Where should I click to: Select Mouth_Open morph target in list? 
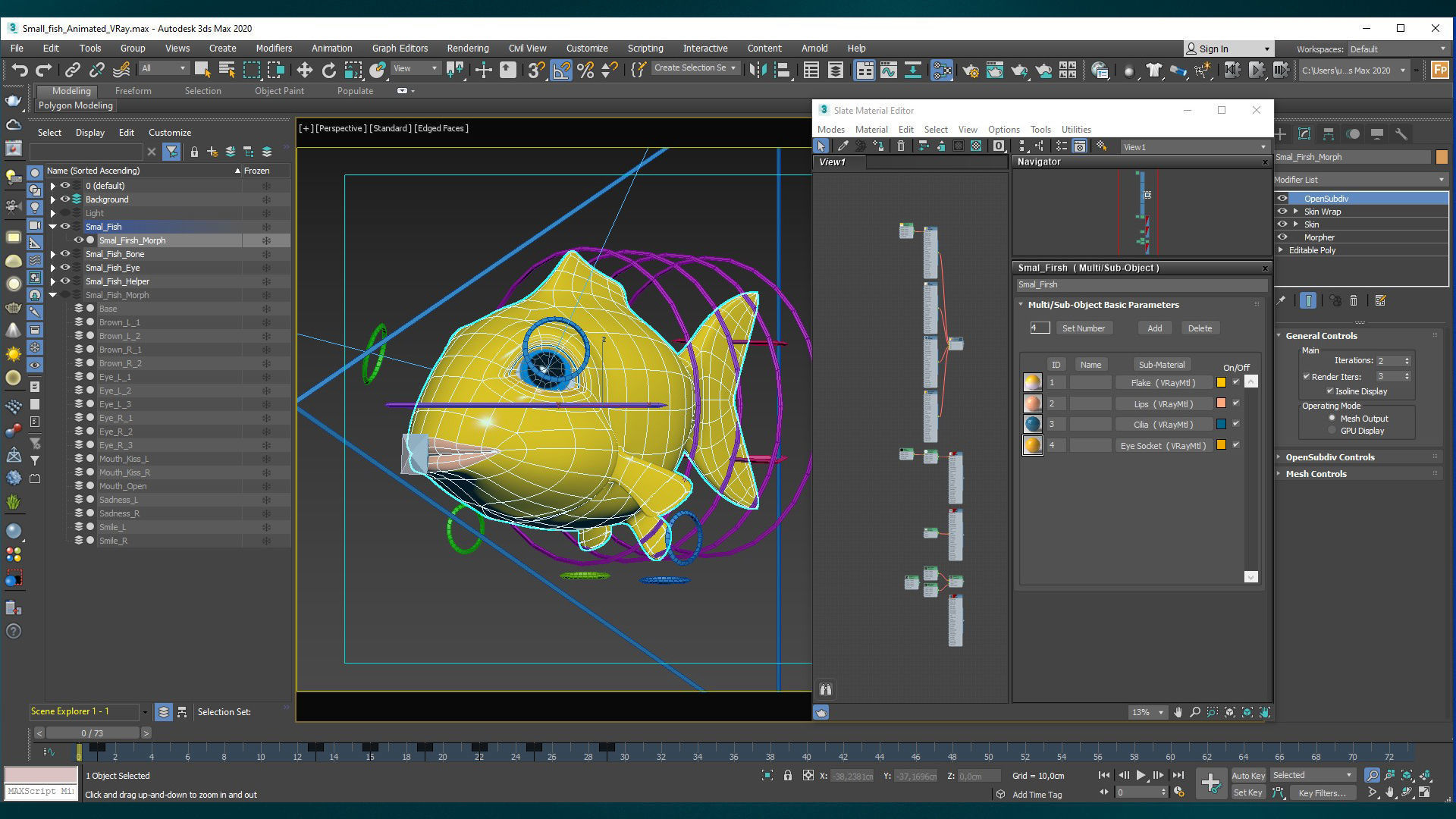pyautogui.click(x=123, y=486)
